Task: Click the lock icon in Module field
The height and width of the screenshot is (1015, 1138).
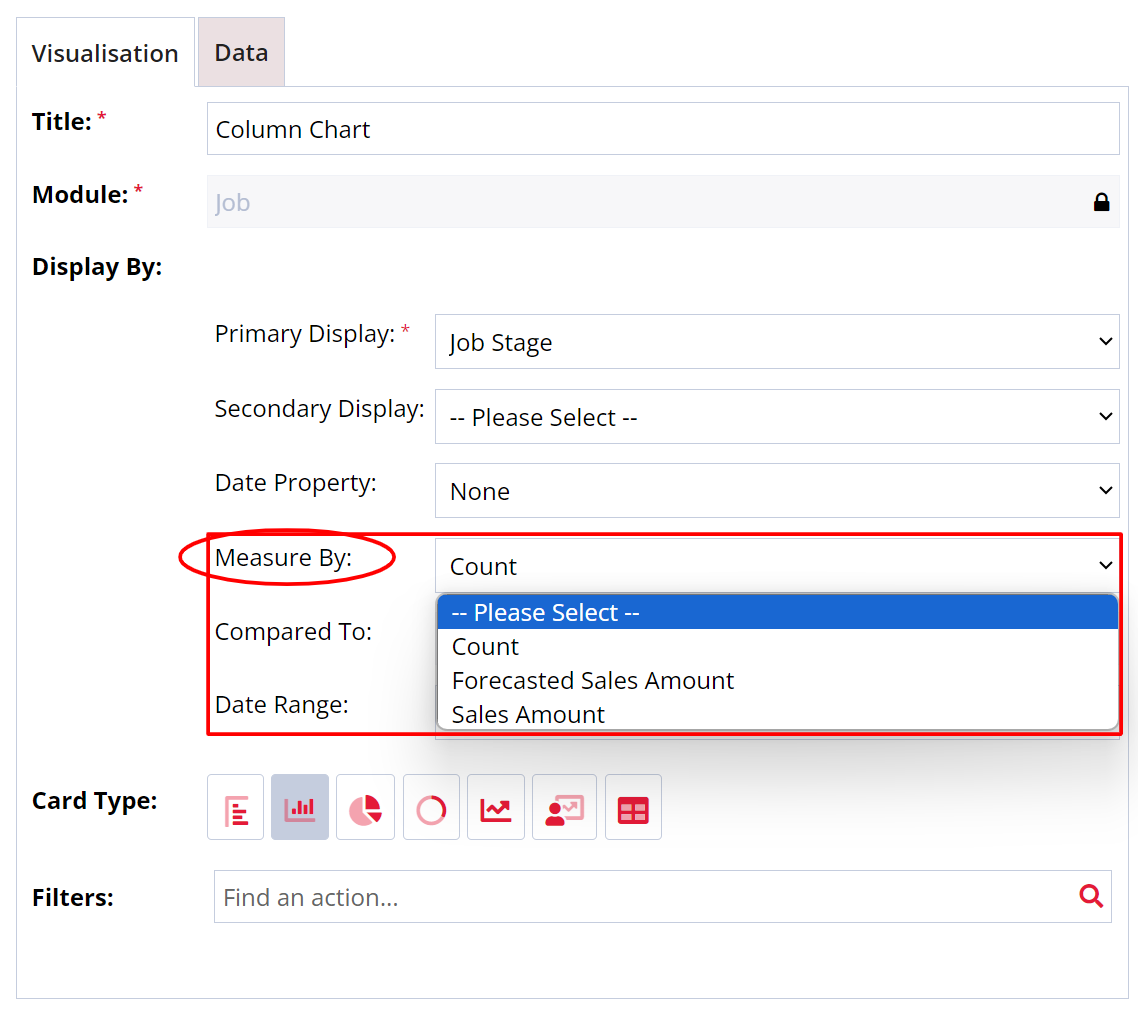Action: (x=1101, y=203)
